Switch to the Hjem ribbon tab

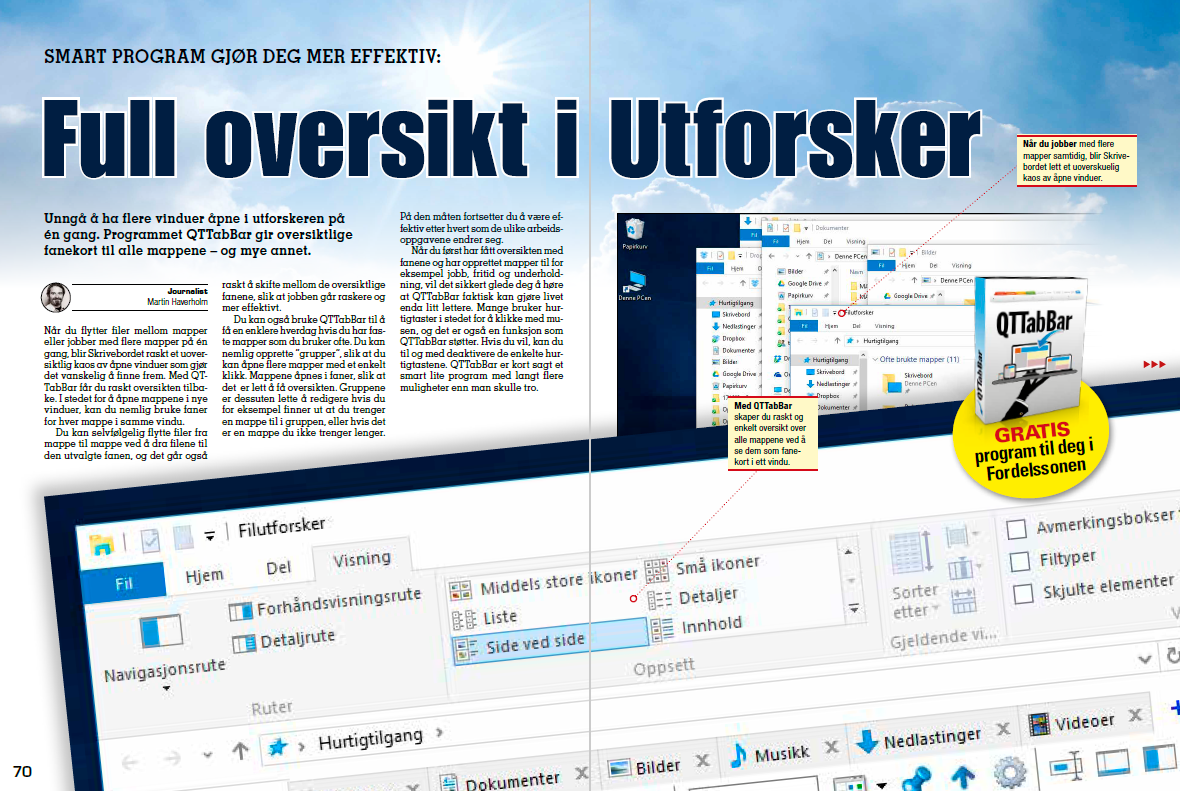click(x=204, y=576)
